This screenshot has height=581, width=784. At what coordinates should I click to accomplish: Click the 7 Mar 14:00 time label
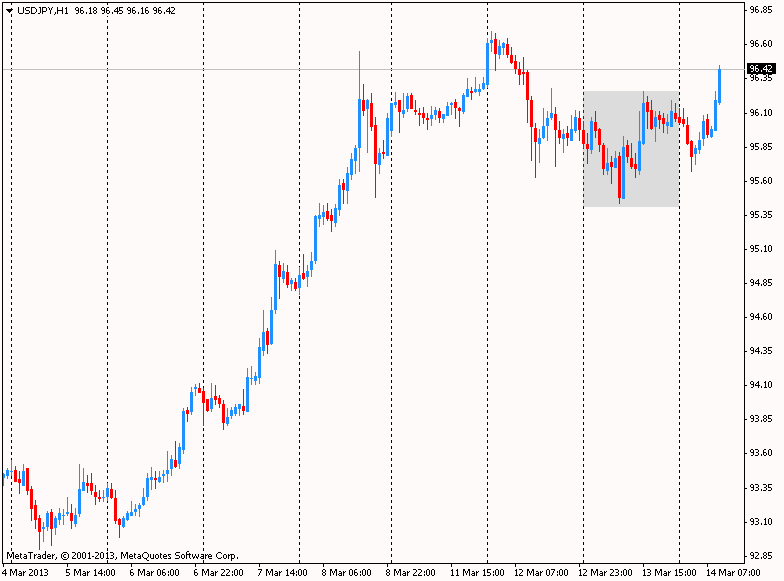(282, 572)
